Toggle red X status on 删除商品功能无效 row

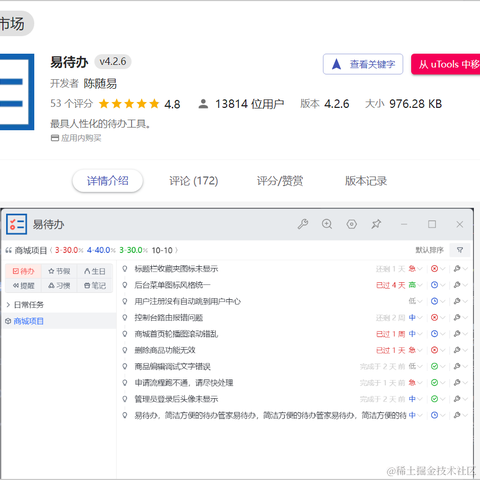(434, 350)
